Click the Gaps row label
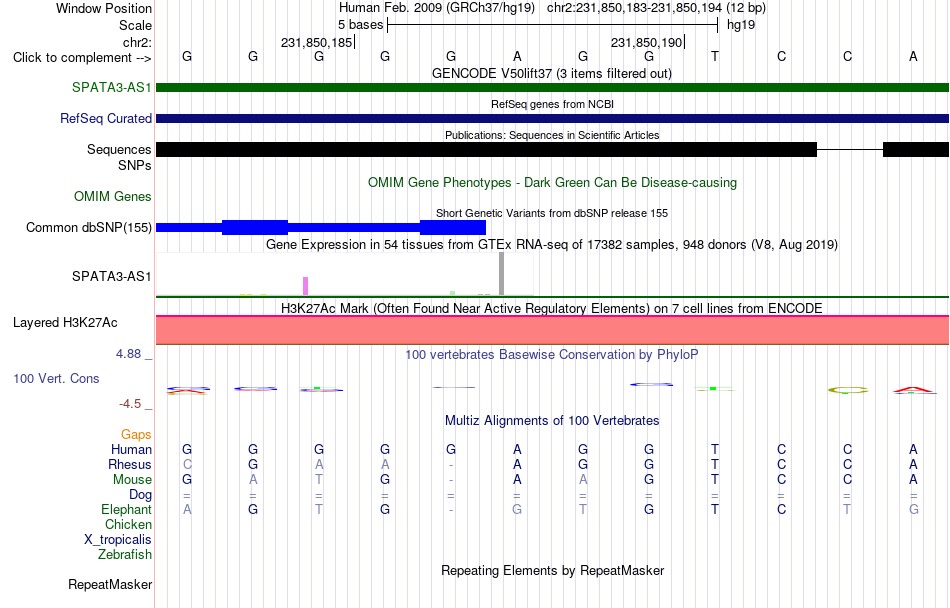 tap(136, 435)
